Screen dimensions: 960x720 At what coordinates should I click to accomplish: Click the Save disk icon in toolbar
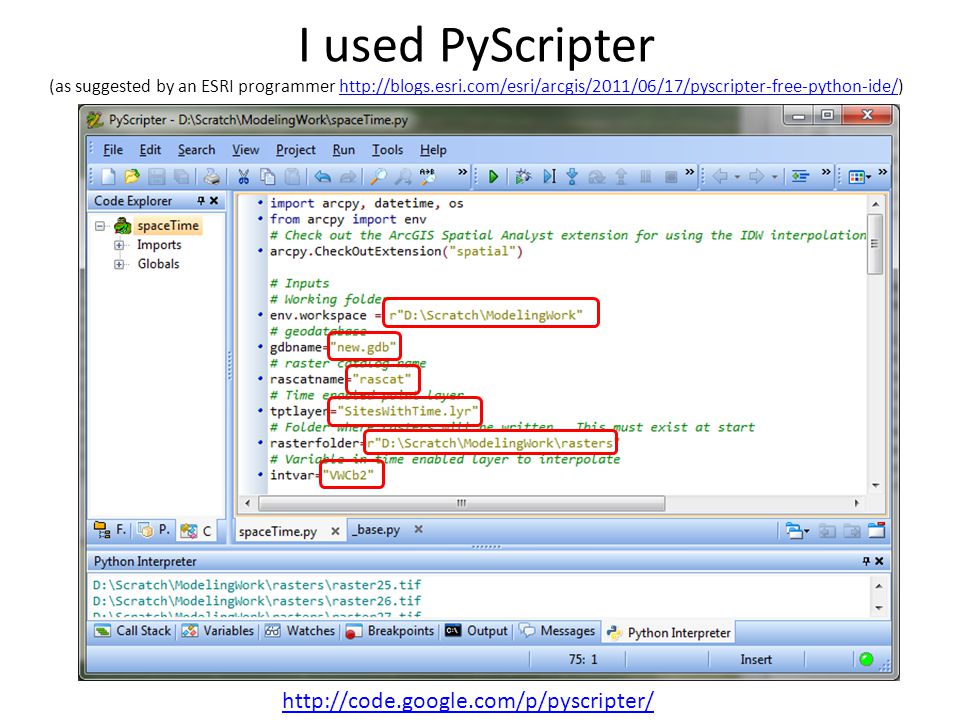(157, 176)
